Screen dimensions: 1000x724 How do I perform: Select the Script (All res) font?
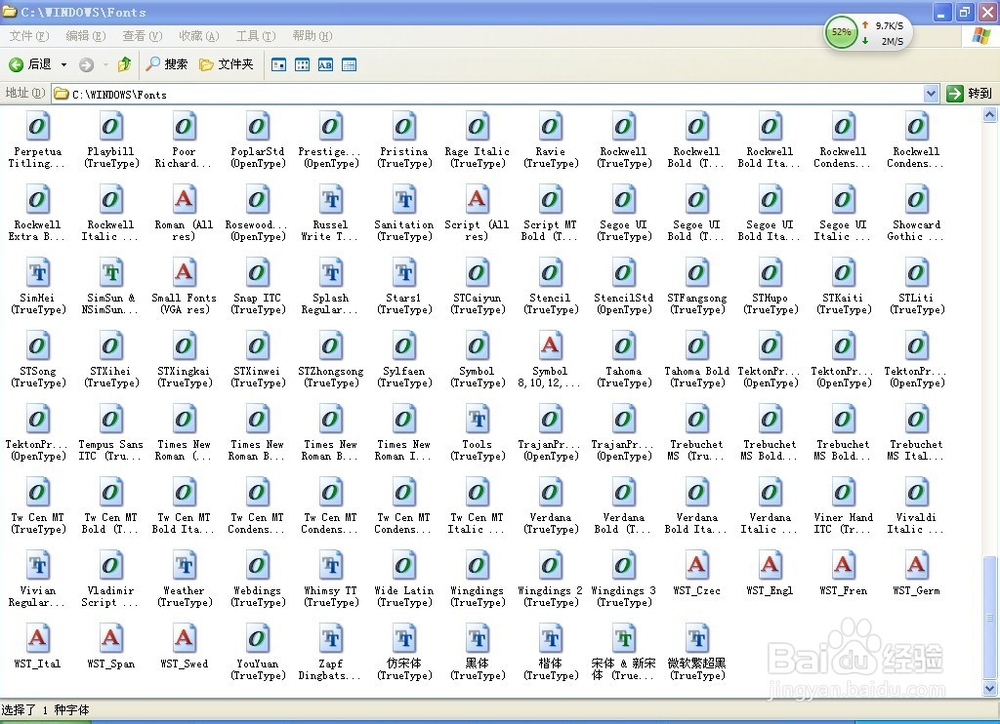click(x=477, y=200)
